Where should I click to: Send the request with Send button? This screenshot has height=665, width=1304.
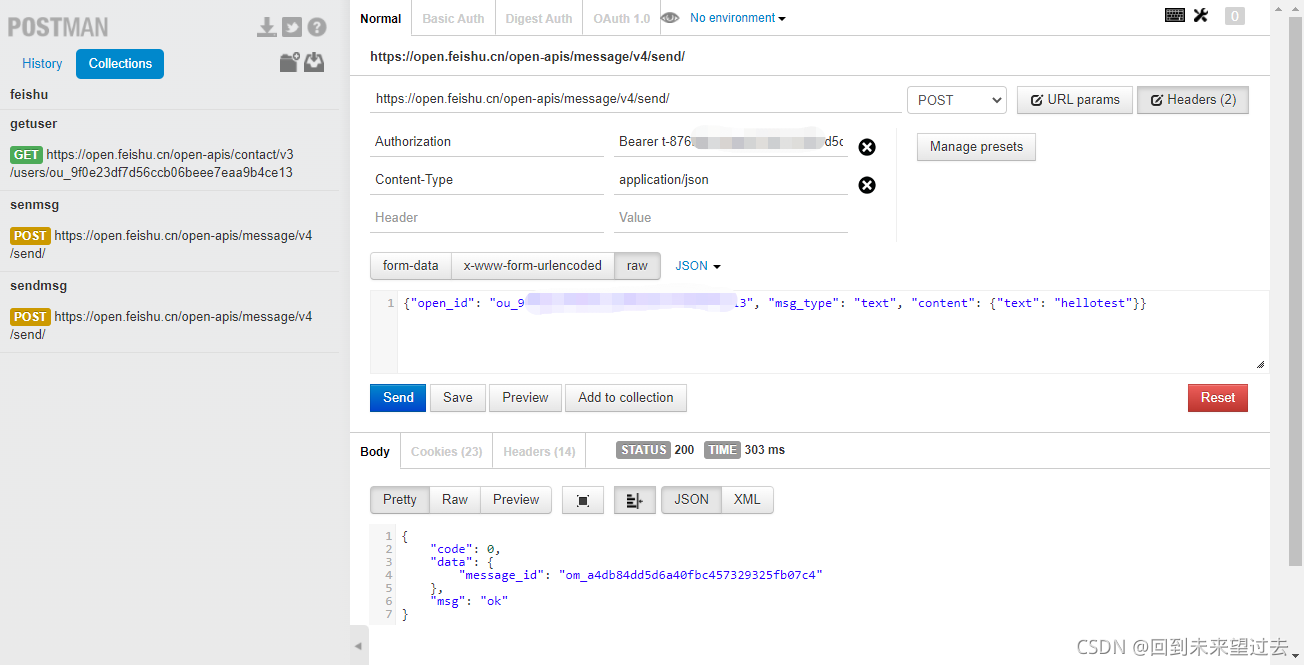click(398, 398)
